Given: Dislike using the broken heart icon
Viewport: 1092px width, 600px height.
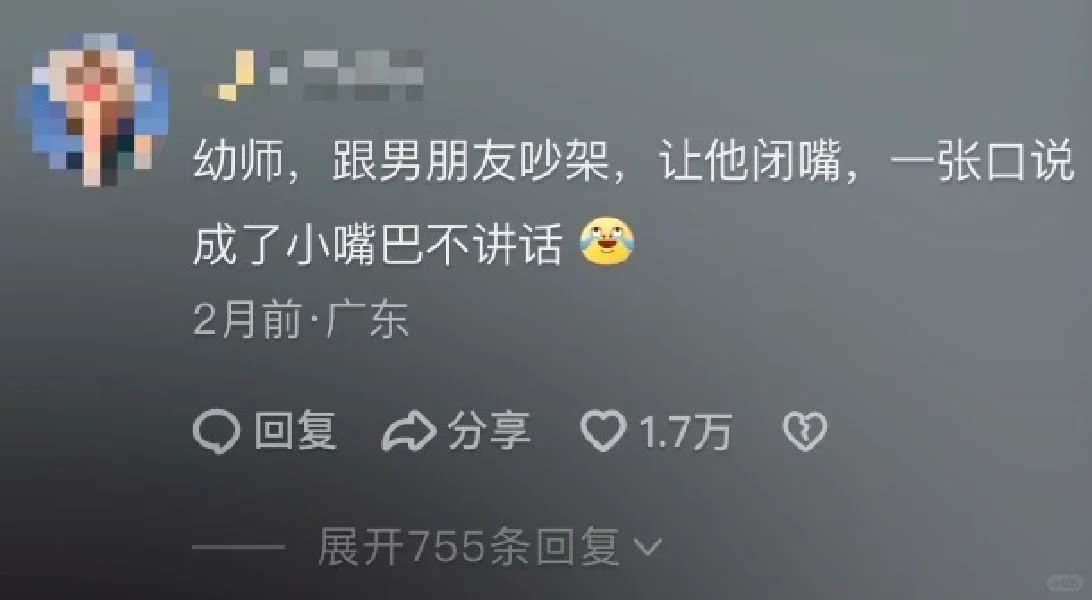Looking at the screenshot, I should pos(805,431).
